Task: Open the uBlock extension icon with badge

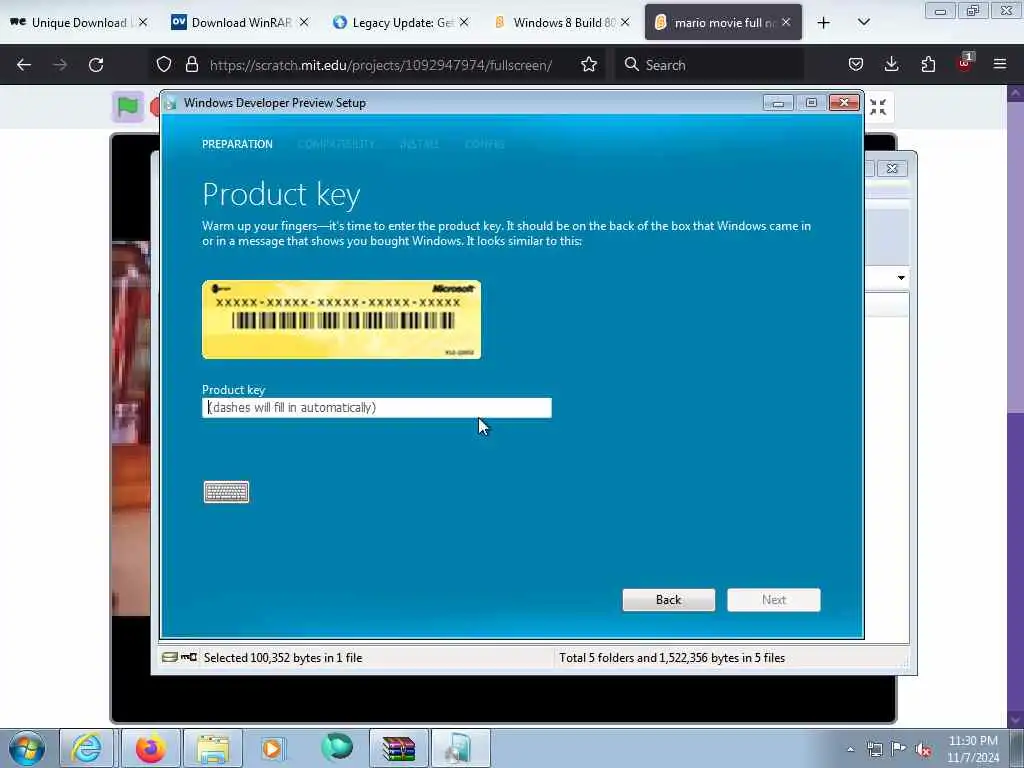Action: pyautogui.click(x=965, y=63)
